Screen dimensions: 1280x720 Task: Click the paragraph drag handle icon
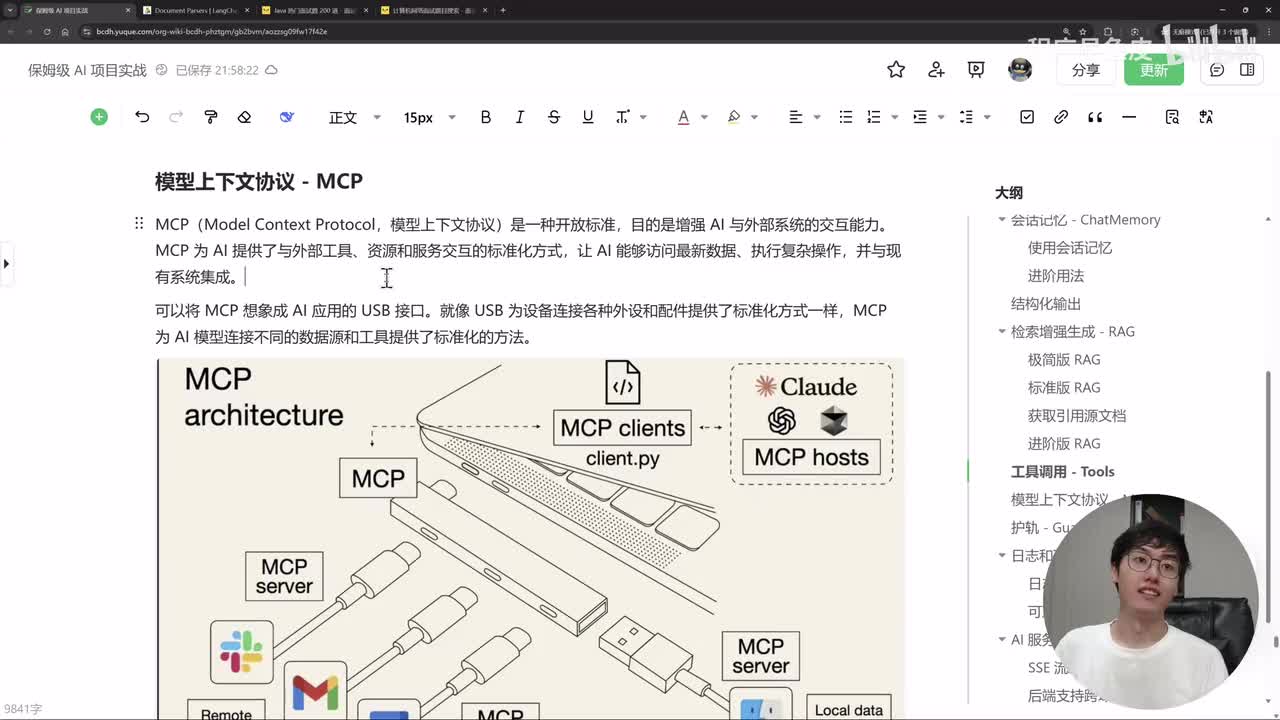coord(139,224)
